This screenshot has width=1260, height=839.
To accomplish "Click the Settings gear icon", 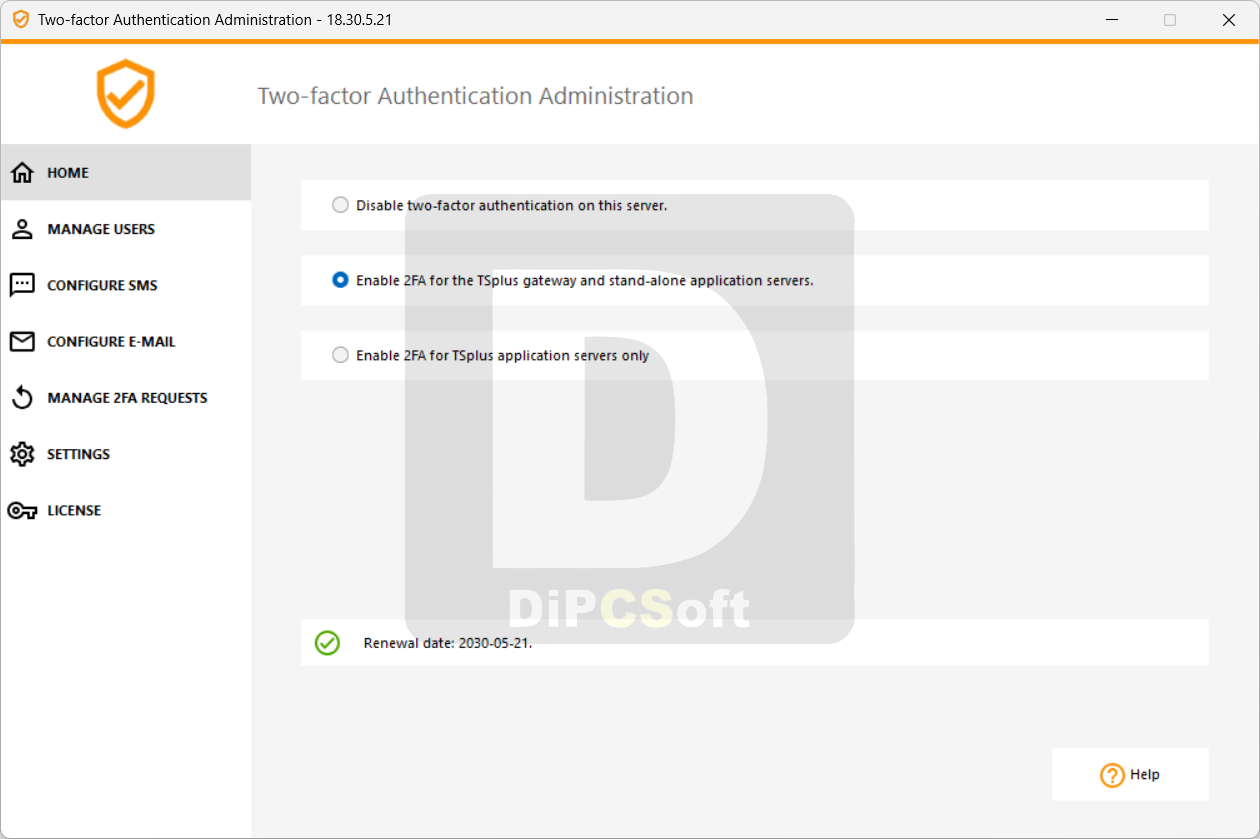I will (x=22, y=454).
